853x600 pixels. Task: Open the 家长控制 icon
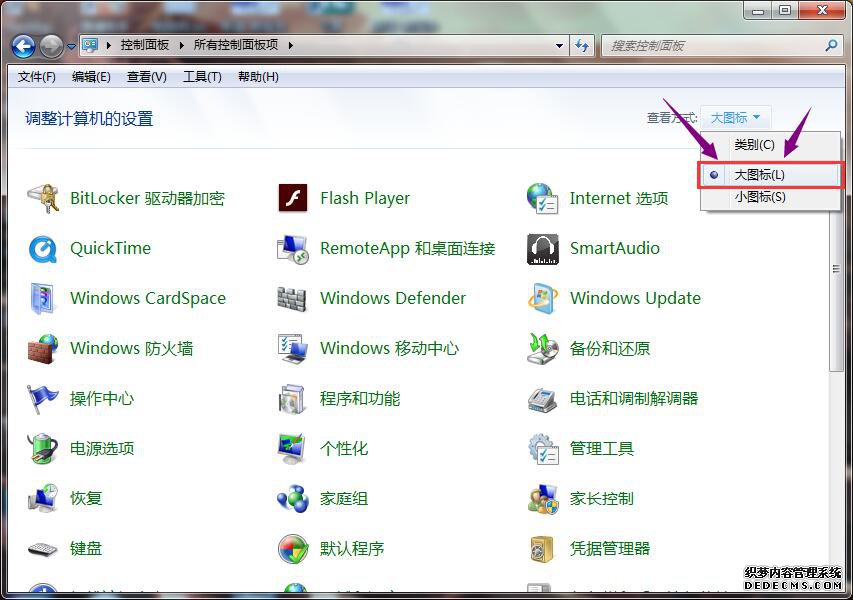[542, 498]
